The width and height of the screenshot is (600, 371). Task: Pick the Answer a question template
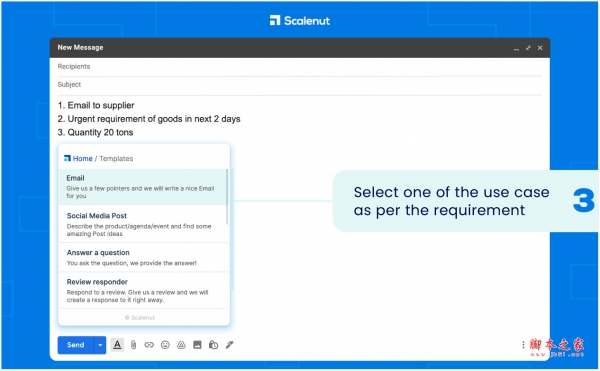coord(143,257)
